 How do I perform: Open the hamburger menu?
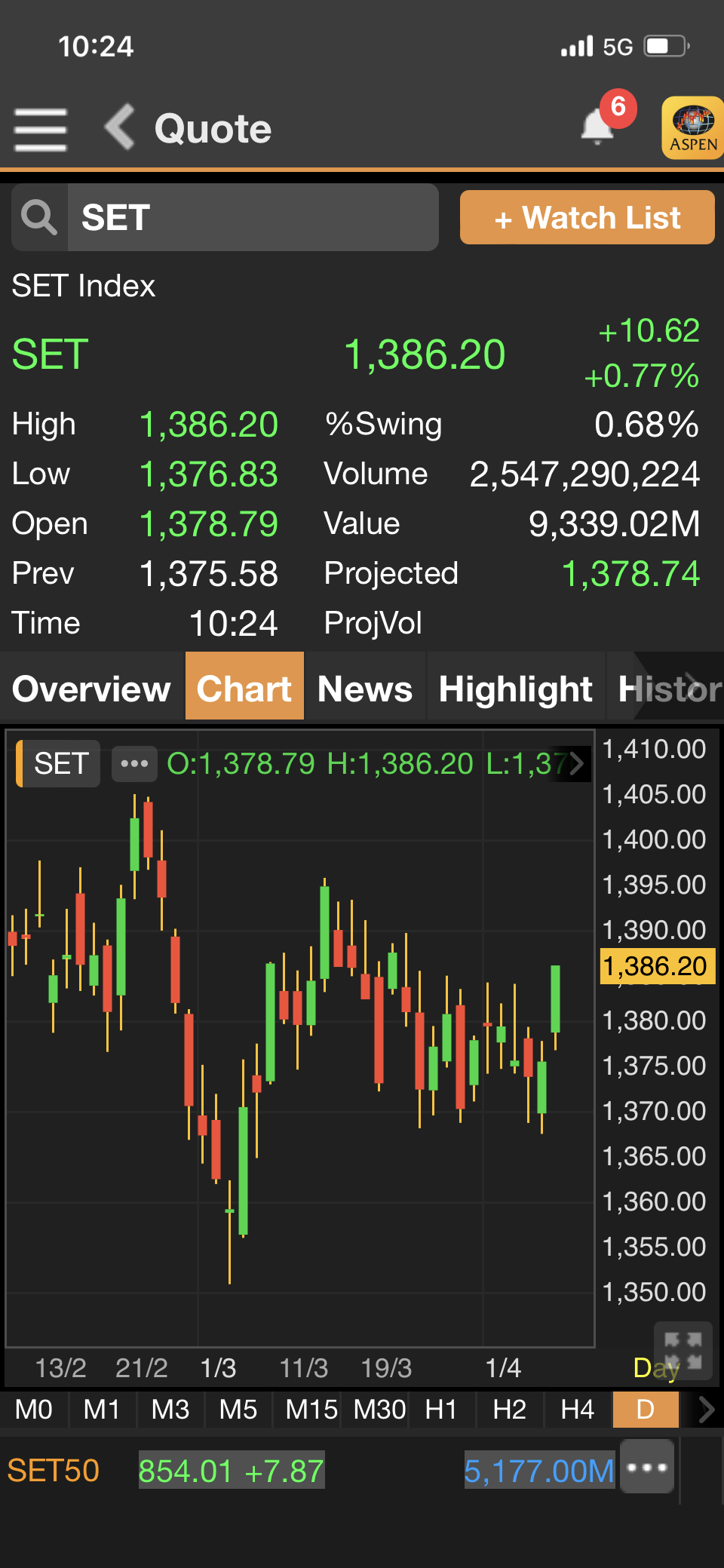click(41, 129)
